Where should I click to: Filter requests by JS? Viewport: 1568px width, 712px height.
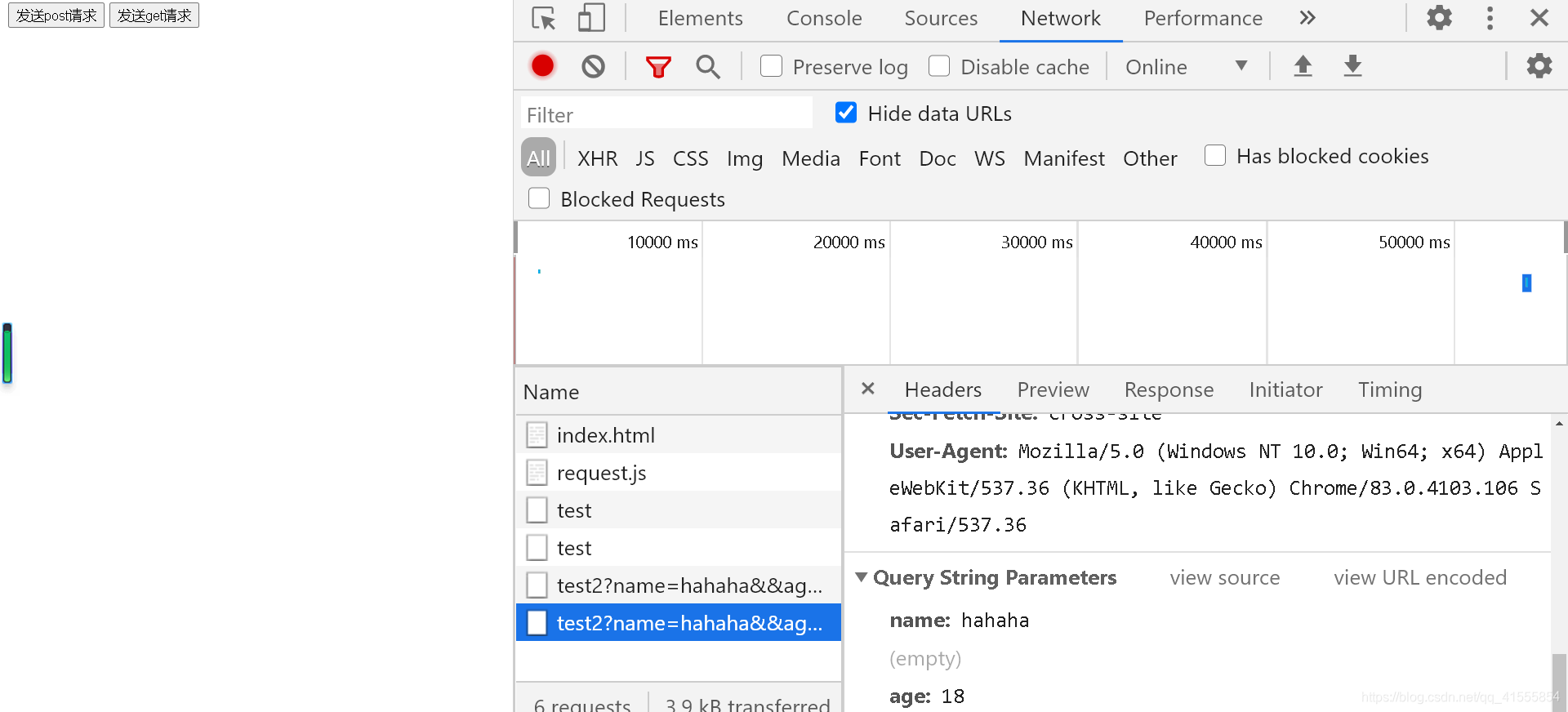coord(645,158)
